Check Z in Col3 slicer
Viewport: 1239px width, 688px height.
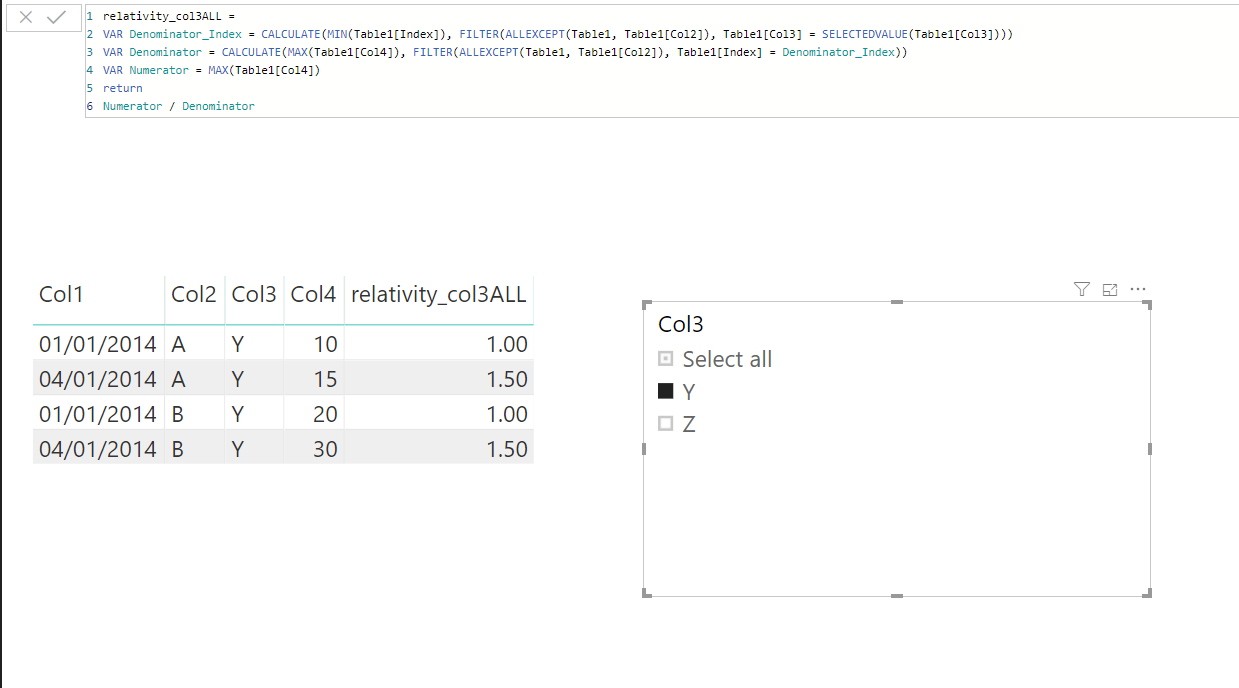pos(666,424)
